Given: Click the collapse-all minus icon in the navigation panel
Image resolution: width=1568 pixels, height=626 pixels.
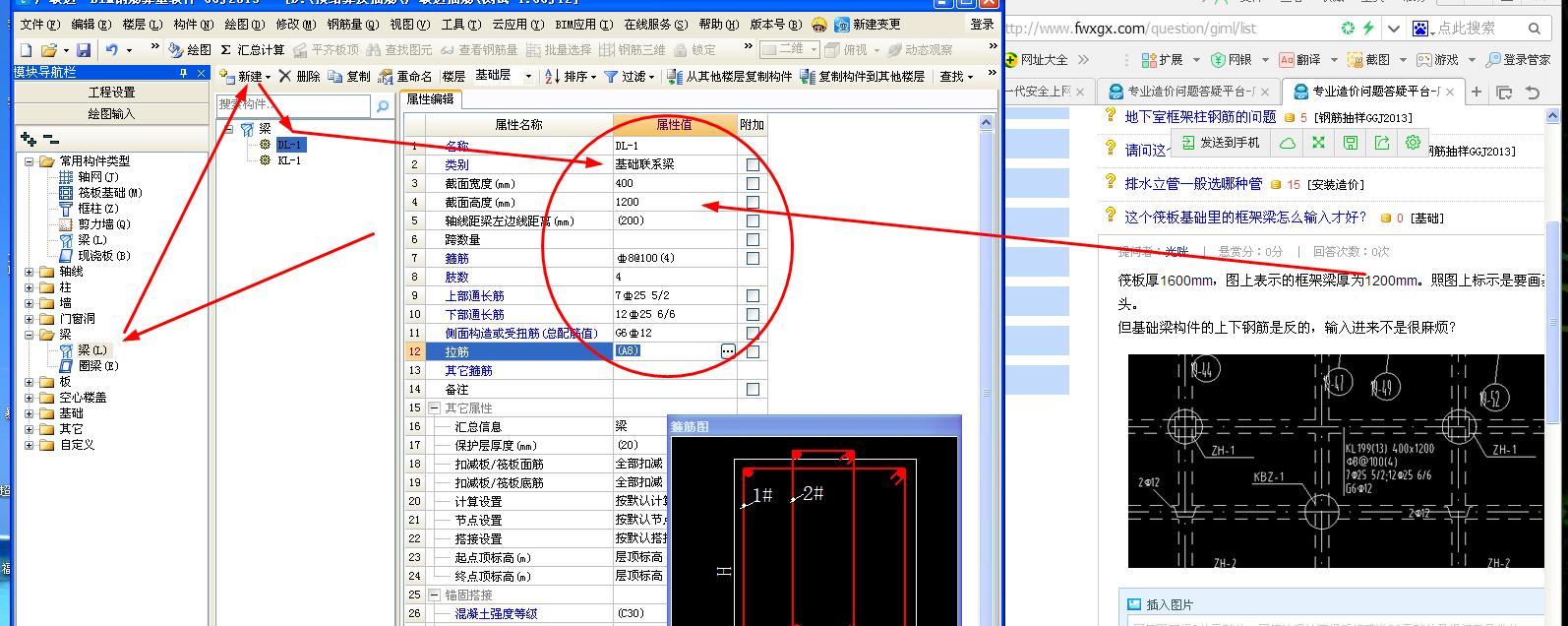Looking at the screenshot, I should click(x=51, y=140).
